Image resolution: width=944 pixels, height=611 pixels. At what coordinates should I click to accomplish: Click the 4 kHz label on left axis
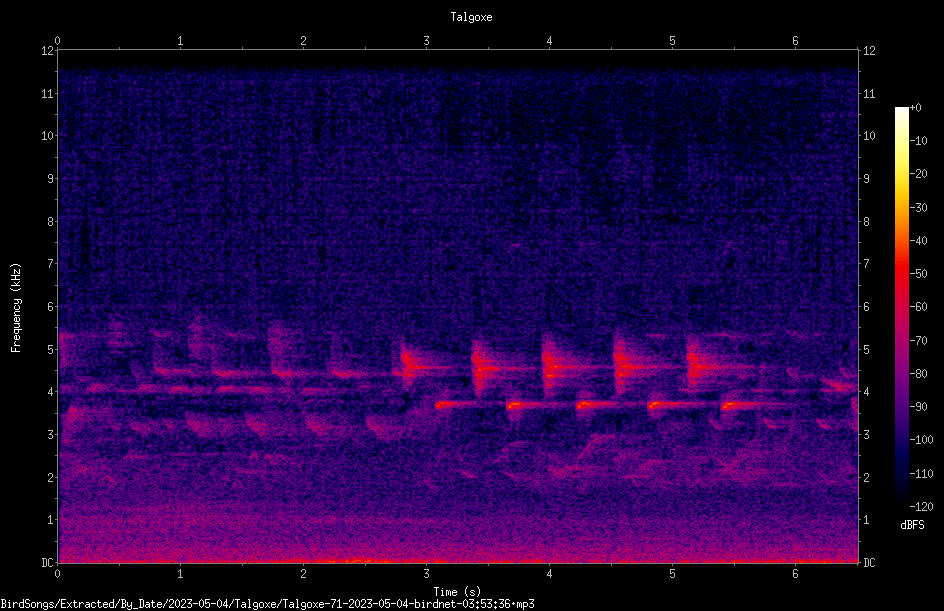click(50, 392)
